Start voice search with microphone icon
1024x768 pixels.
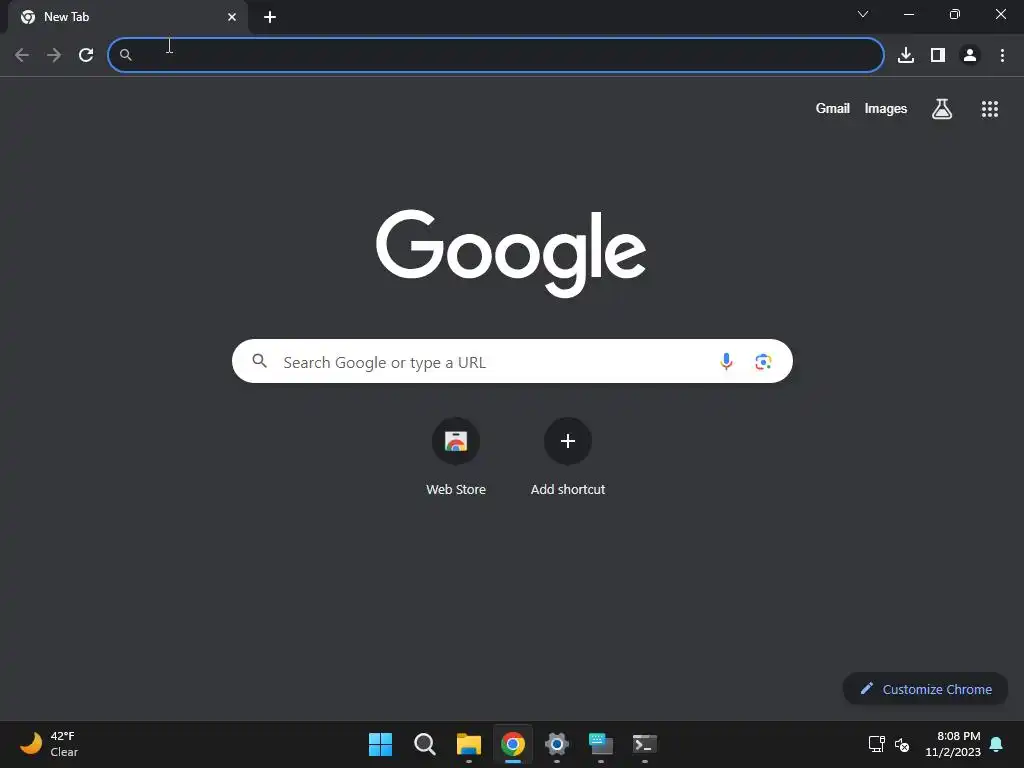coord(726,361)
